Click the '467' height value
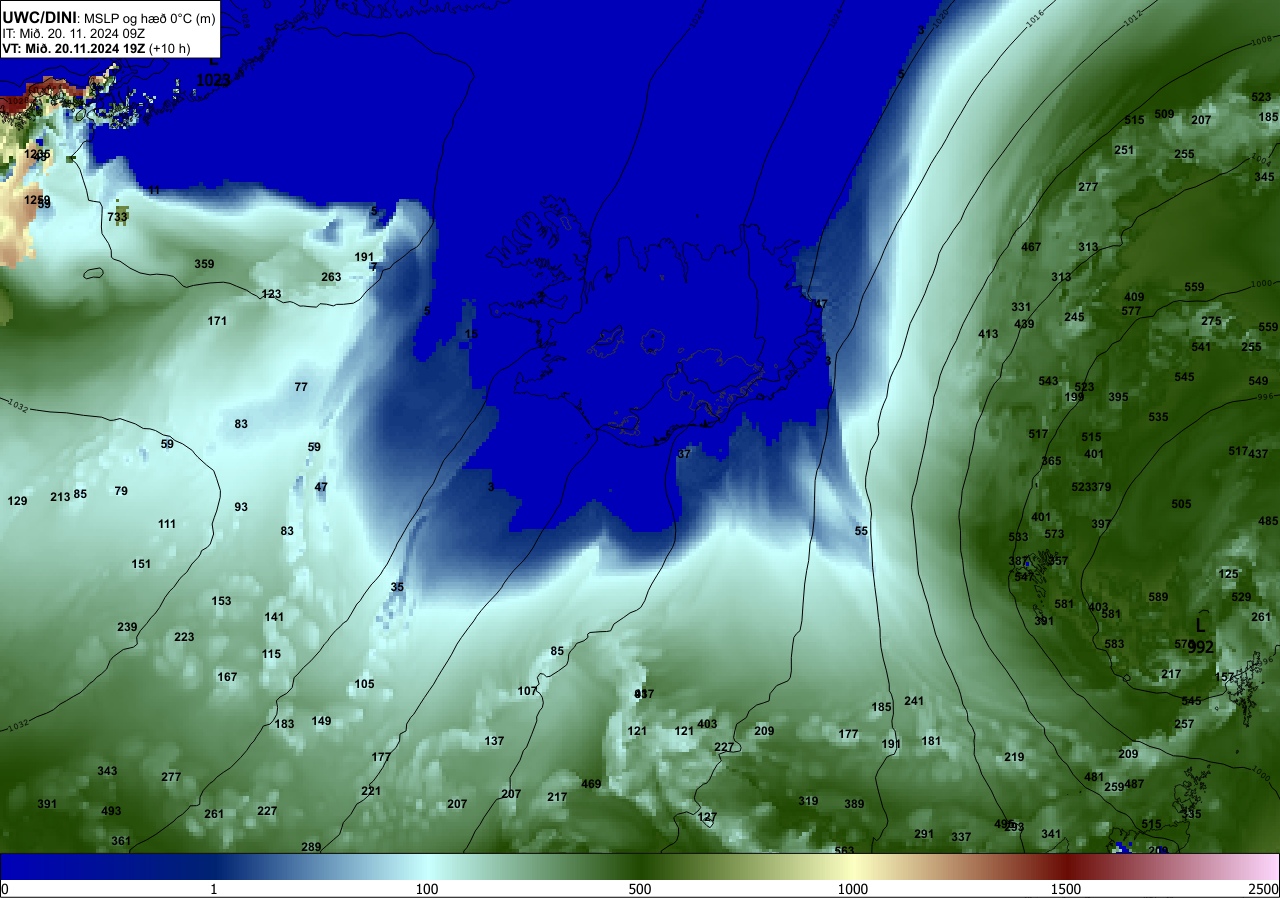The width and height of the screenshot is (1280, 898). click(1031, 247)
